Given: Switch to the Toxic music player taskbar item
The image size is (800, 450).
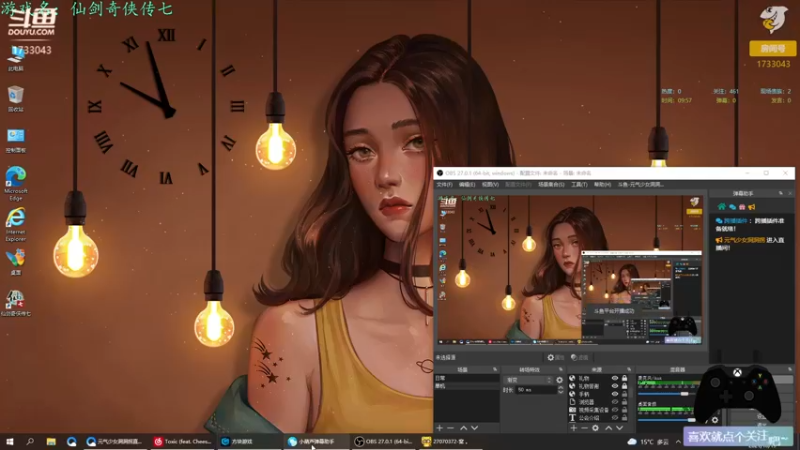Looking at the screenshot, I should (x=182, y=441).
